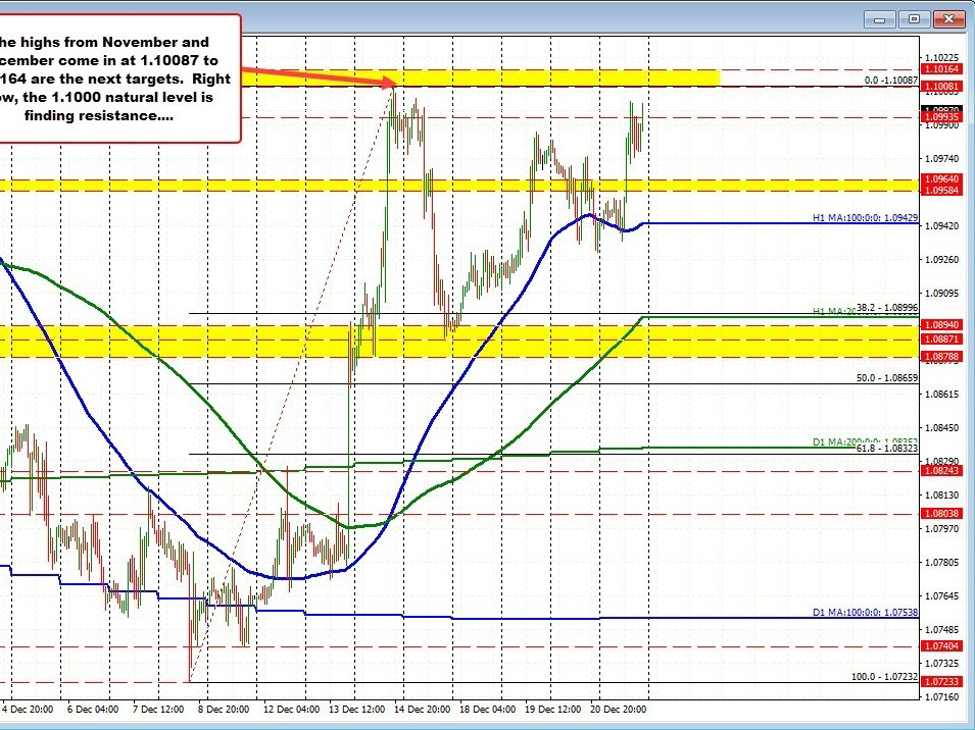Select the H1 MA:100 moving average label
975x730 pixels.
[865, 216]
